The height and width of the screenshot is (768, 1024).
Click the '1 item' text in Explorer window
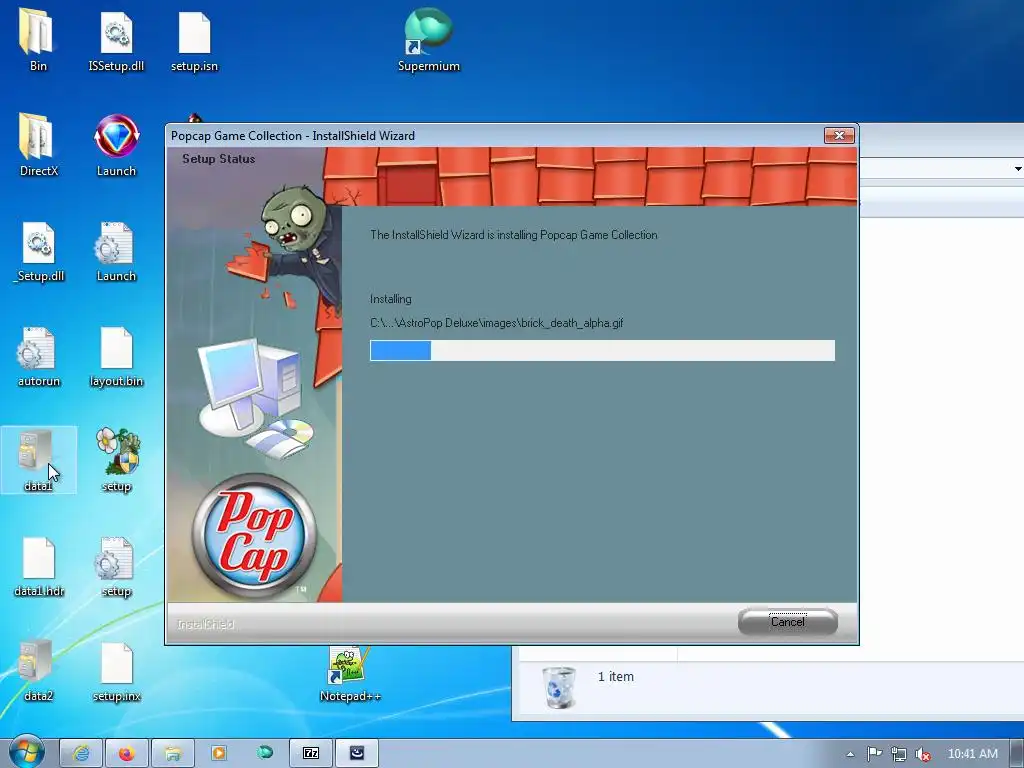[x=616, y=677]
